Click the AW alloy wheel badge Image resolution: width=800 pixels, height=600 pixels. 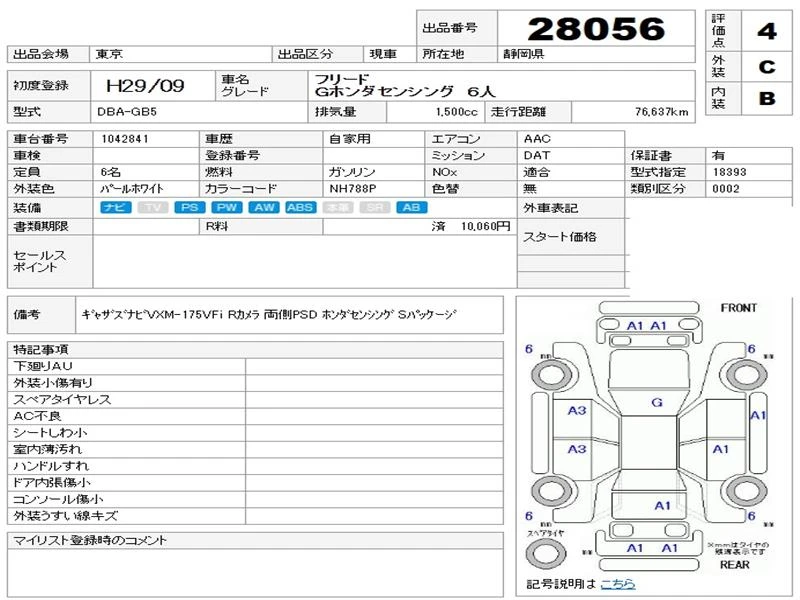pyautogui.click(x=264, y=207)
